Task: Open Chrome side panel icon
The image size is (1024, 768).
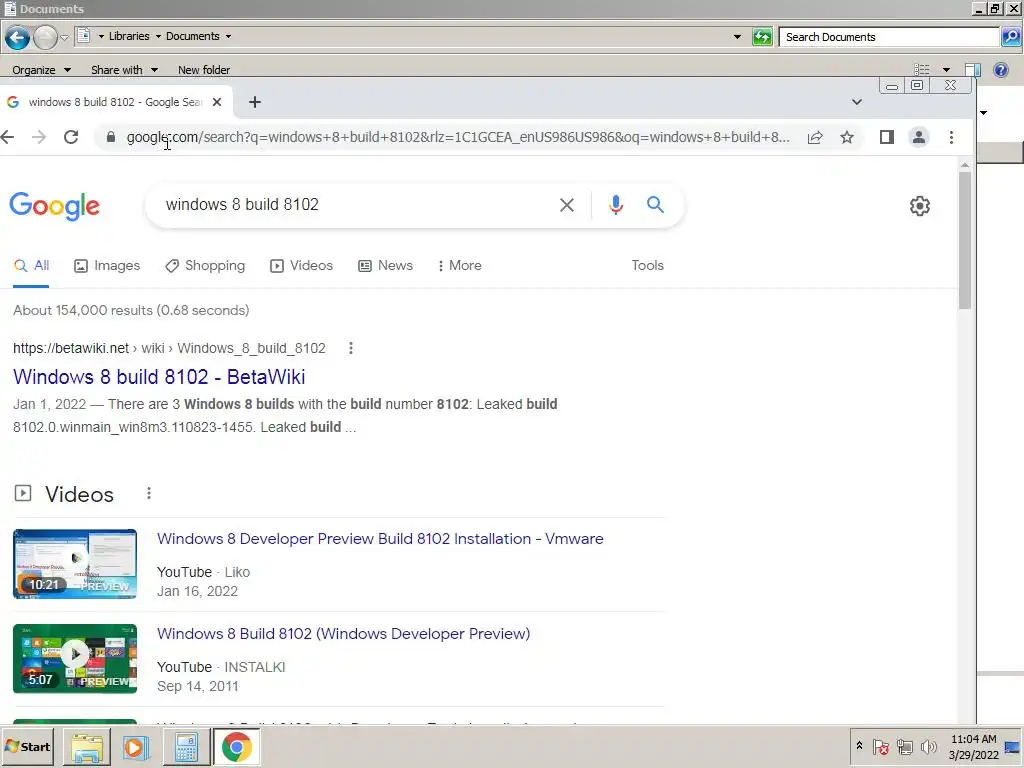Action: pos(886,137)
